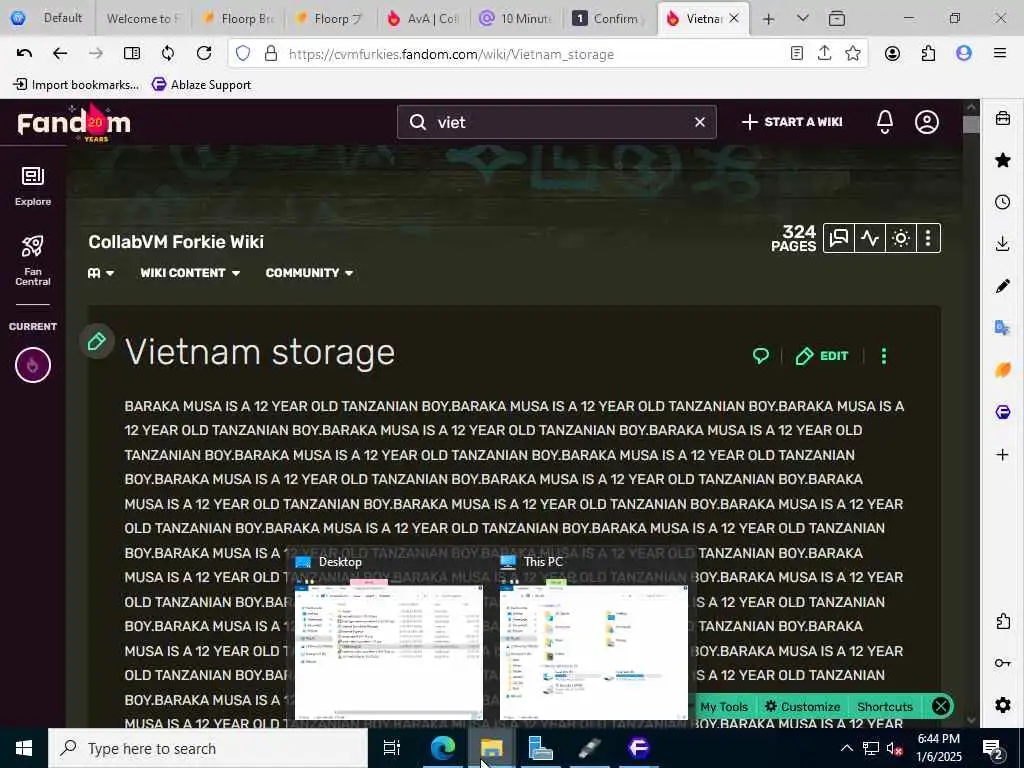Click the orange leaf sidebar icon
Viewport: 1024px width, 768px height.
click(x=1002, y=370)
